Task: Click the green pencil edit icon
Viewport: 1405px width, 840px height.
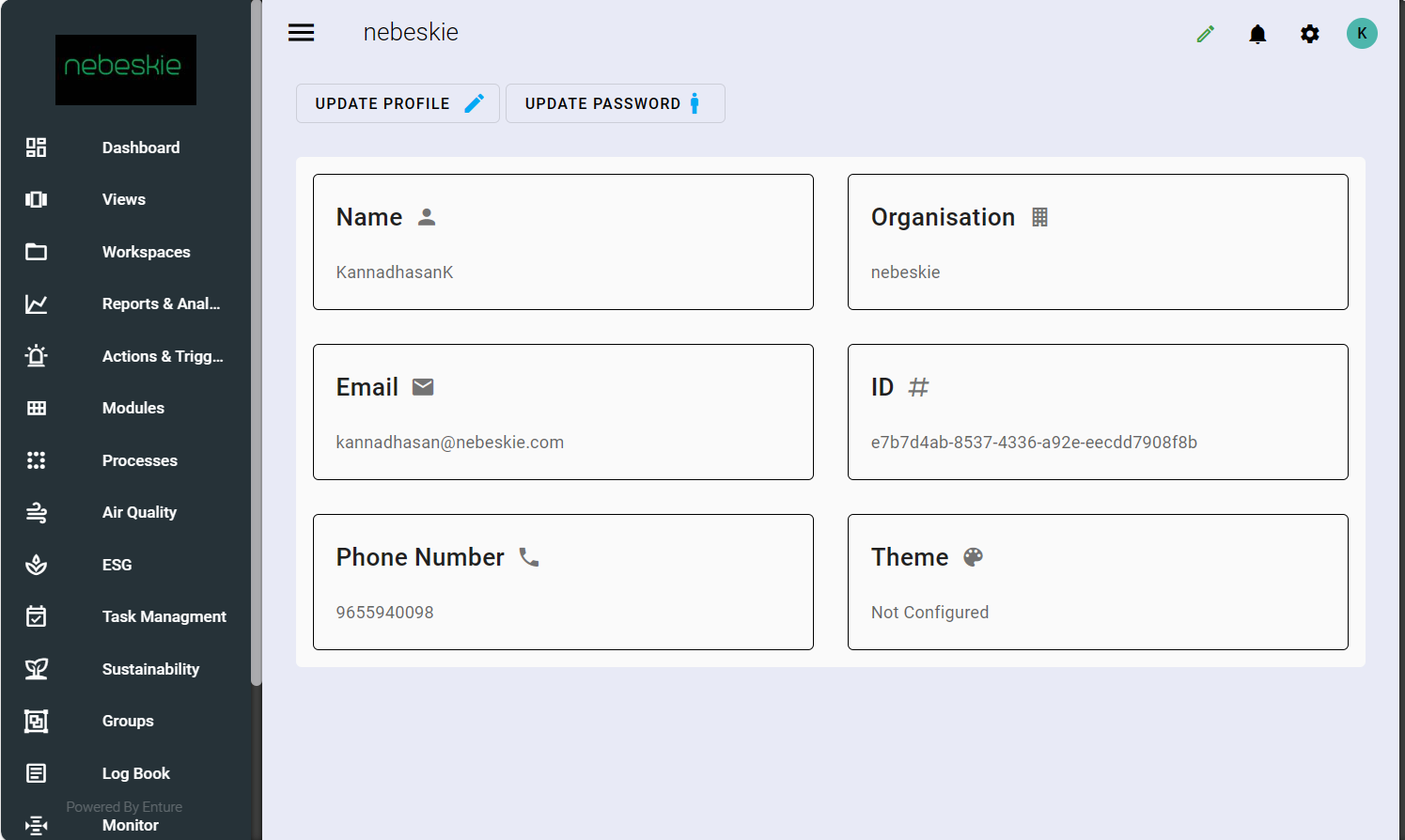Action: (1205, 34)
